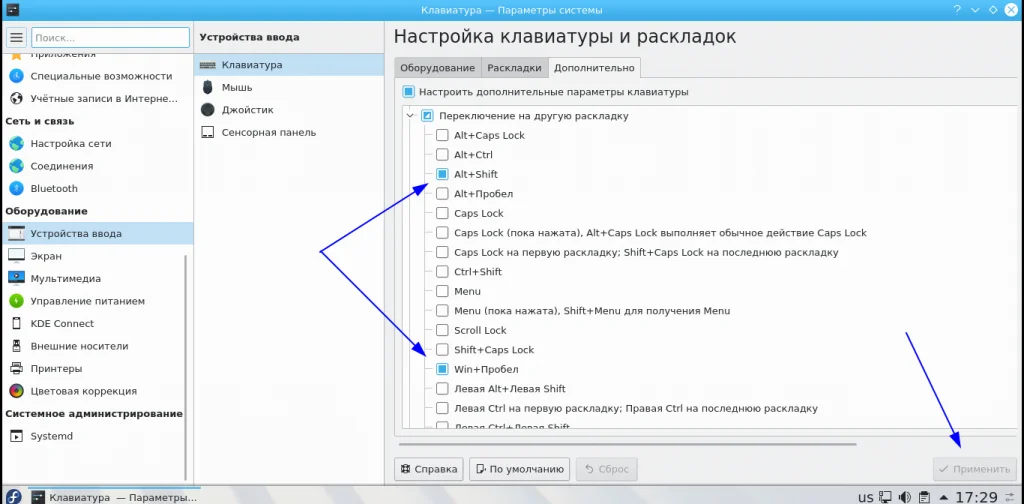
Task: Enable the Ctrl+Shift layout switch option
Action: point(442,272)
